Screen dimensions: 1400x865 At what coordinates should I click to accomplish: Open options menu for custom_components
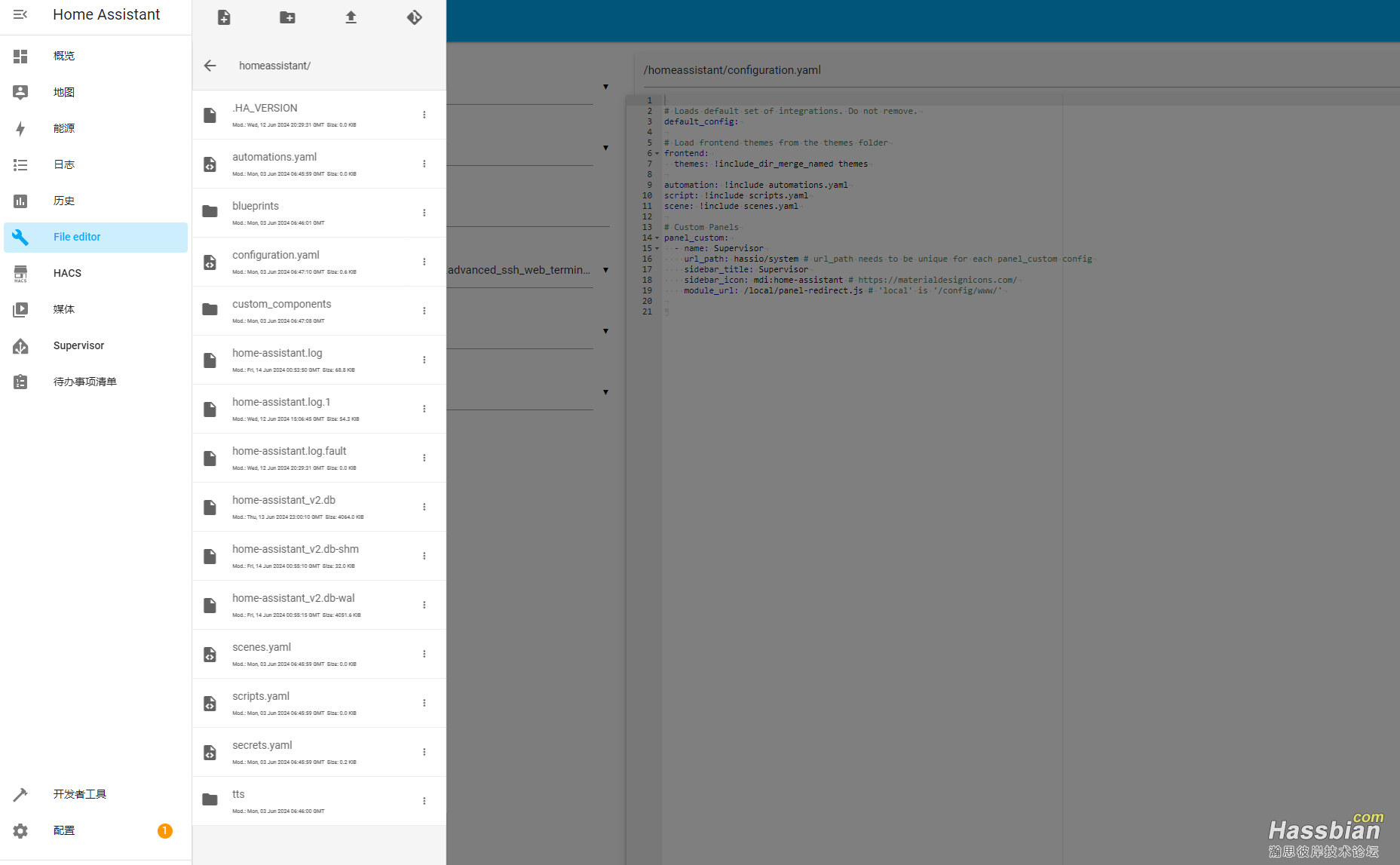(424, 311)
